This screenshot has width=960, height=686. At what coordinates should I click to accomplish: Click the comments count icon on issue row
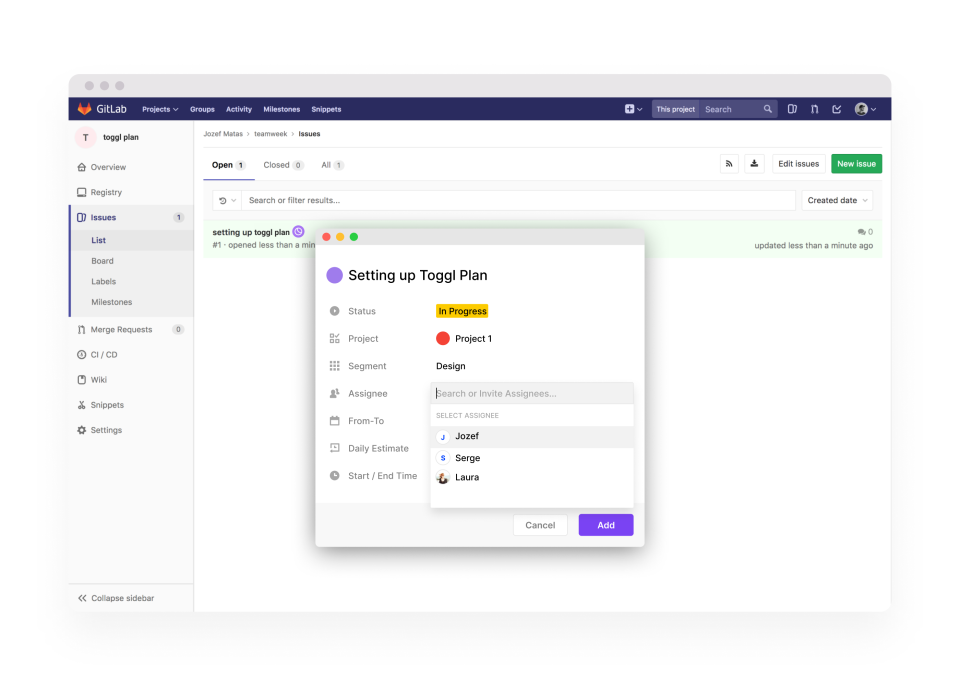pyautogui.click(x=861, y=232)
